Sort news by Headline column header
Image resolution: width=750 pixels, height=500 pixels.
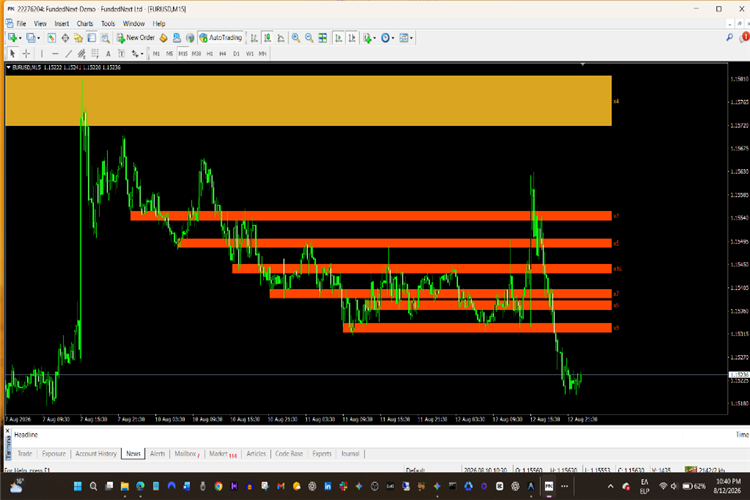pyautogui.click(x=26, y=434)
